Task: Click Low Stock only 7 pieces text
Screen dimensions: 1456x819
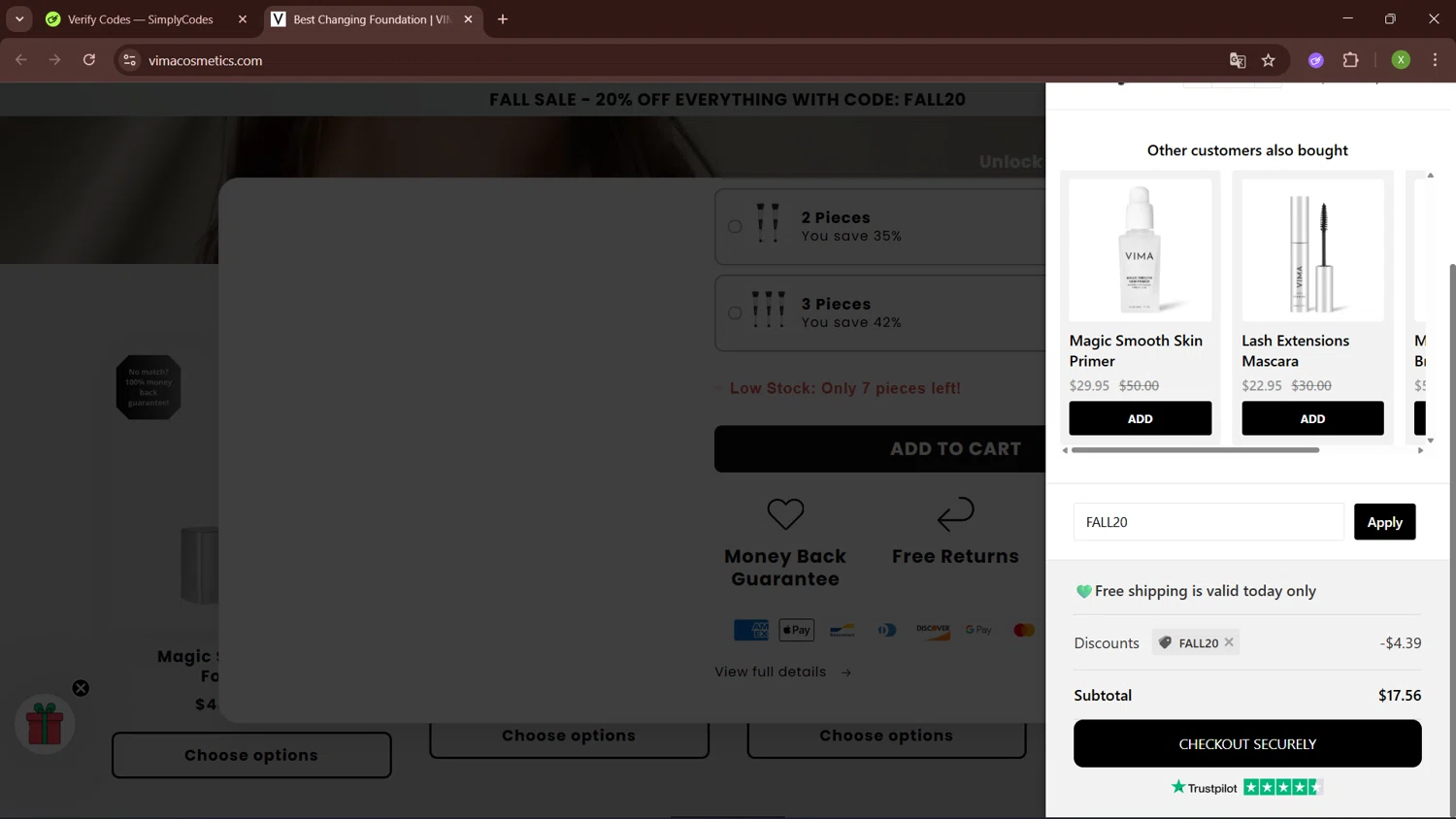Action: click(x=845, y=388)
